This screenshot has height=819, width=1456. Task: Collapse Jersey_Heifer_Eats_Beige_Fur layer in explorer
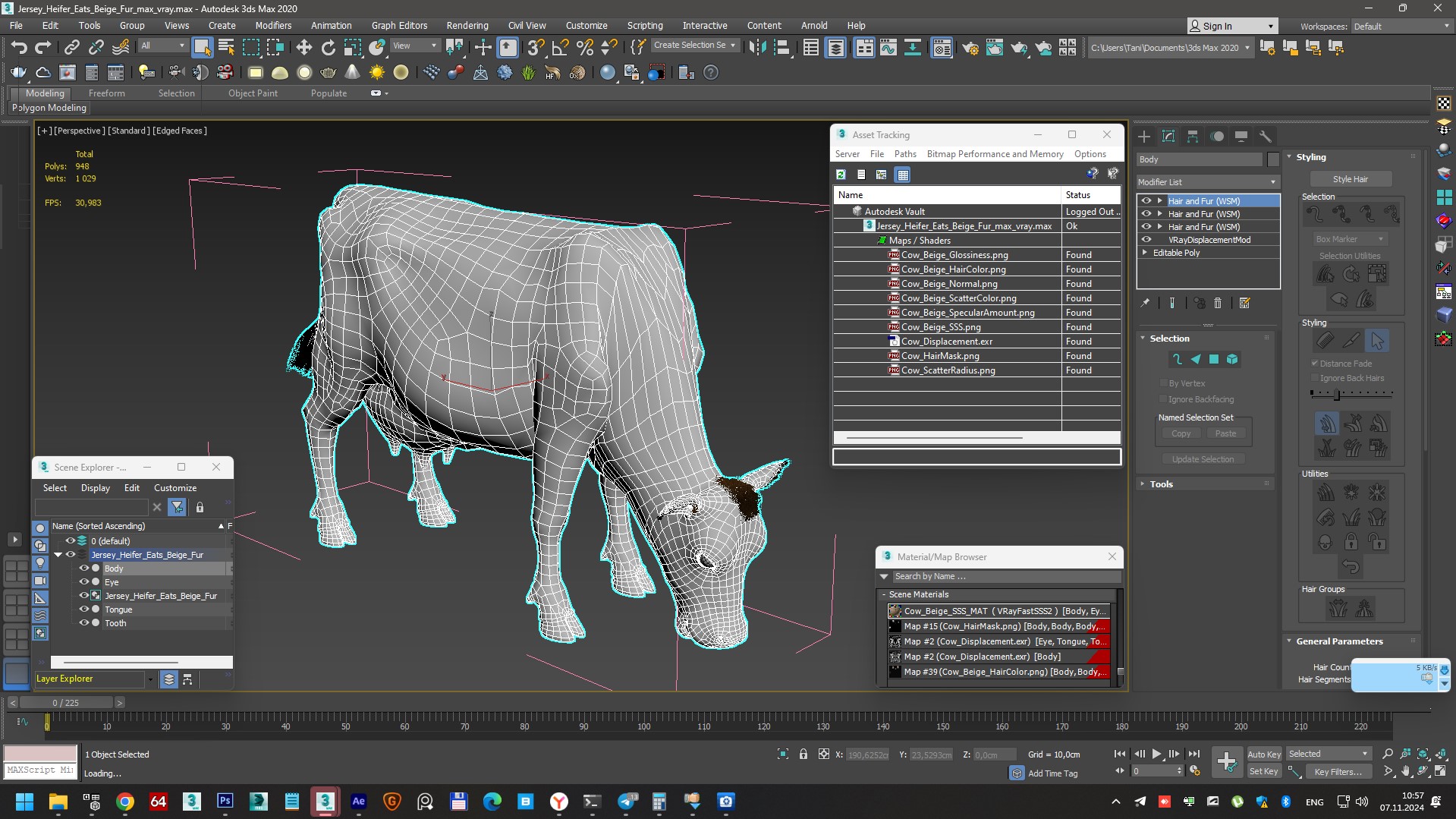[x=58, y=555]
